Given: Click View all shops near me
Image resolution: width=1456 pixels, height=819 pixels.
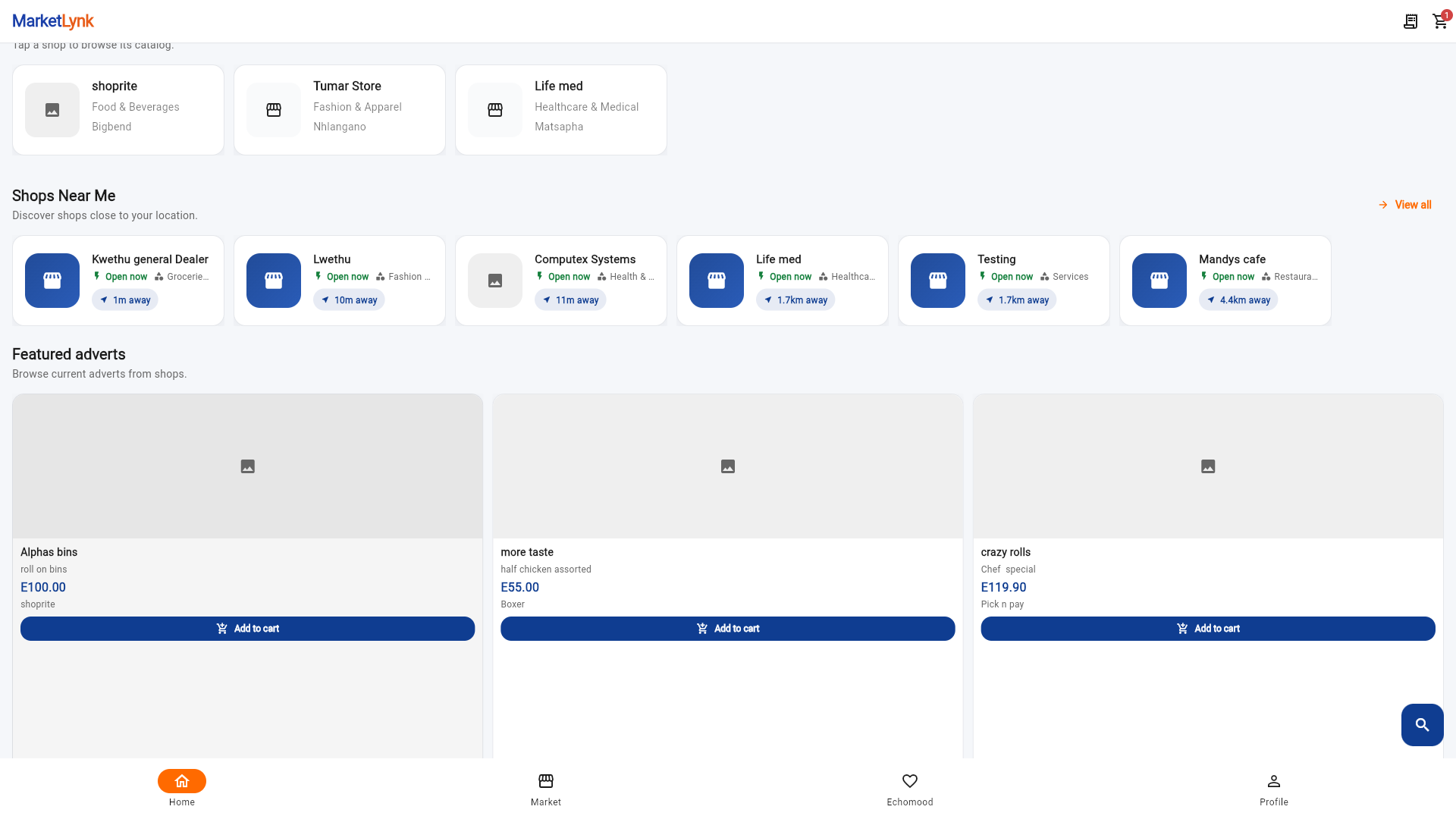Looking at the screenshot, I should (x=1404, y=205).
